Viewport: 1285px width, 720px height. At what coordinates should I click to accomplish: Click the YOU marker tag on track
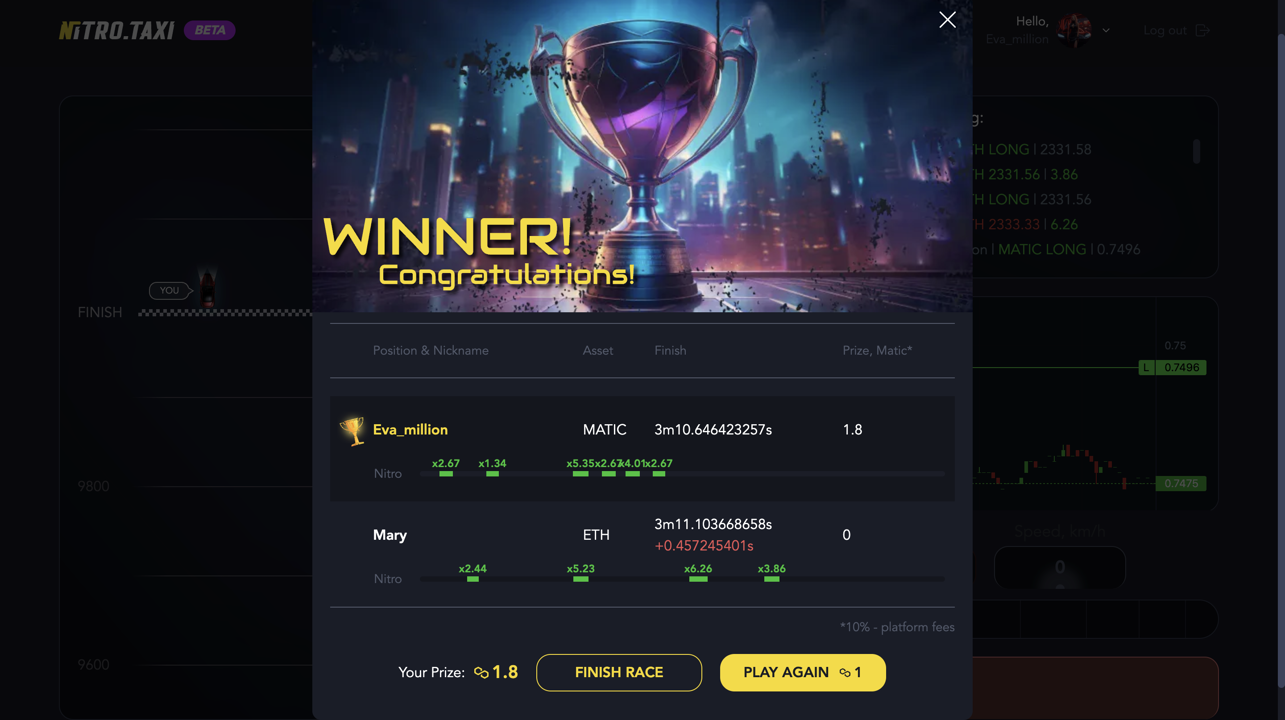pyautogui.click(x=169, y=290)
